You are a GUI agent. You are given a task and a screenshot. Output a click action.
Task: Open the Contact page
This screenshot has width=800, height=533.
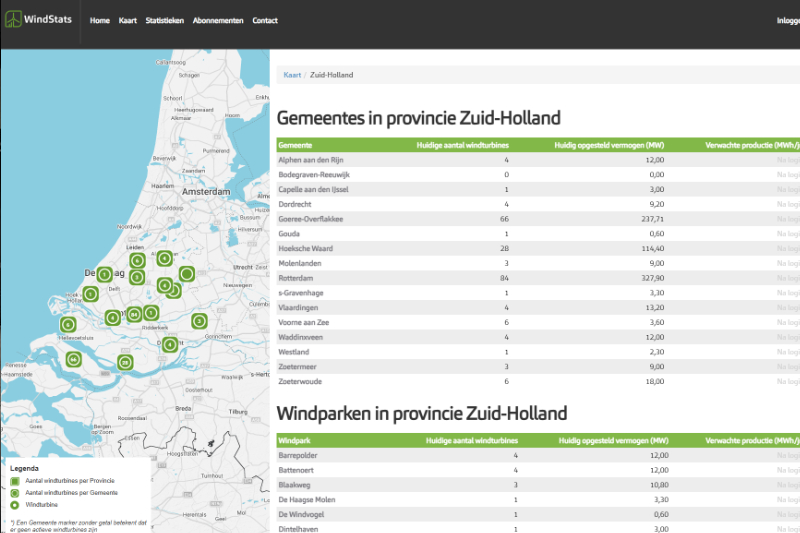(x=265, y=20)
